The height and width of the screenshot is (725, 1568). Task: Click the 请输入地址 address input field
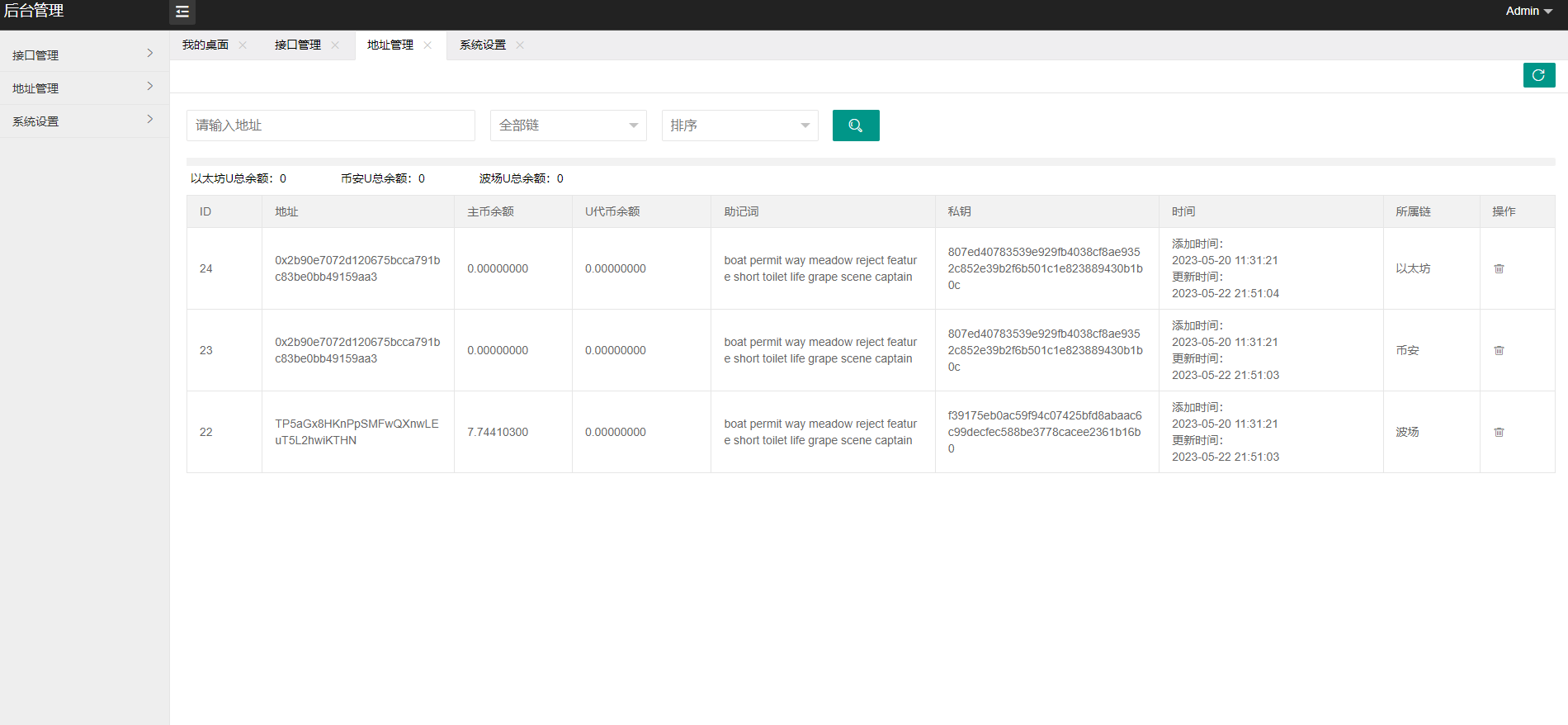(330, 126)
